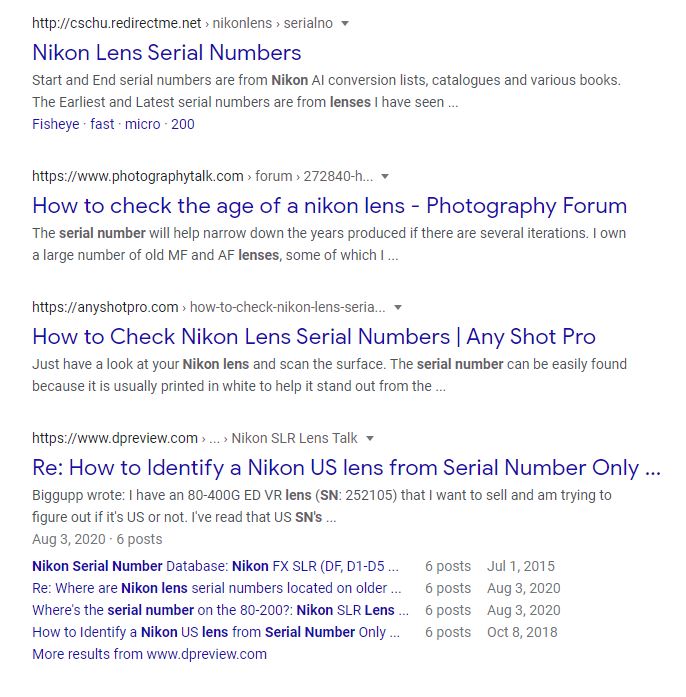Click "More results from www.dpreview.com"

coord(149,654)
